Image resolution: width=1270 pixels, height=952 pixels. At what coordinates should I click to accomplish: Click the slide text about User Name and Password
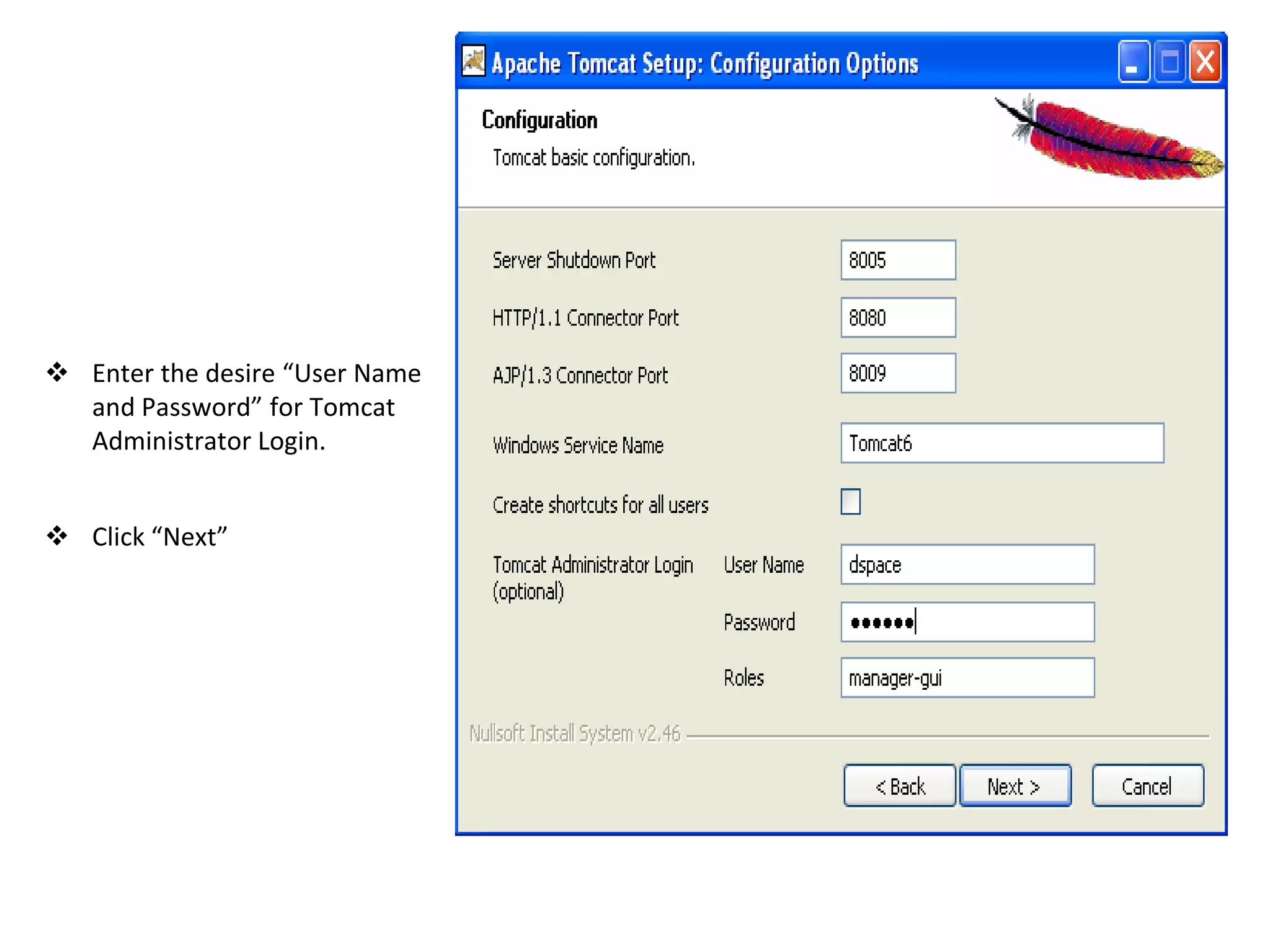coord(256,407)
